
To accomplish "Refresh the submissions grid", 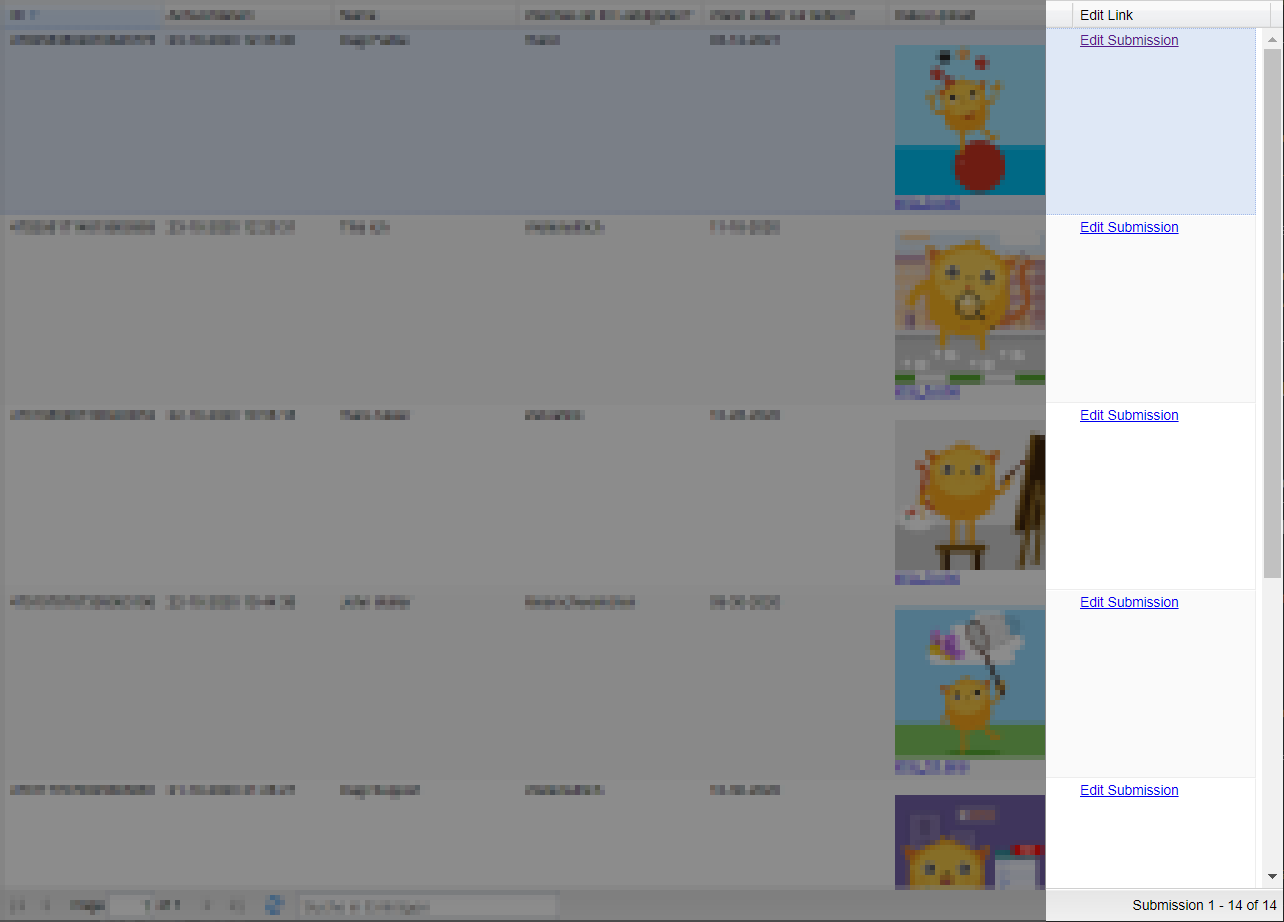I will pyautogui.click(x=274, y=906).
